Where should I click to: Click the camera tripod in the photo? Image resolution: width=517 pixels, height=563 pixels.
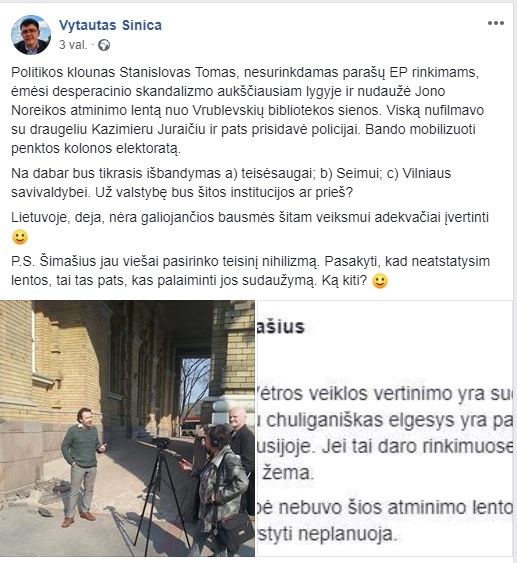click(160, 495)
